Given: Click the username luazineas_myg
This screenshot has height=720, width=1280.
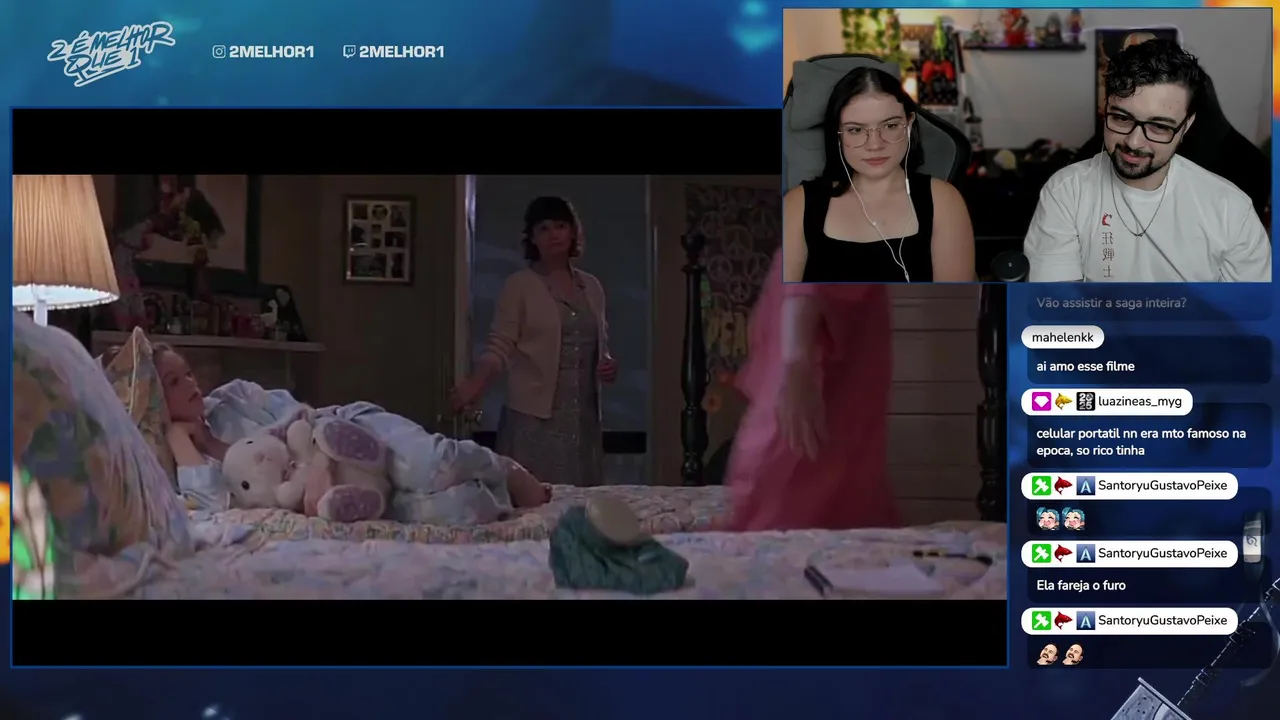Looking at the screenshot, I should (x=1140, y=402).
